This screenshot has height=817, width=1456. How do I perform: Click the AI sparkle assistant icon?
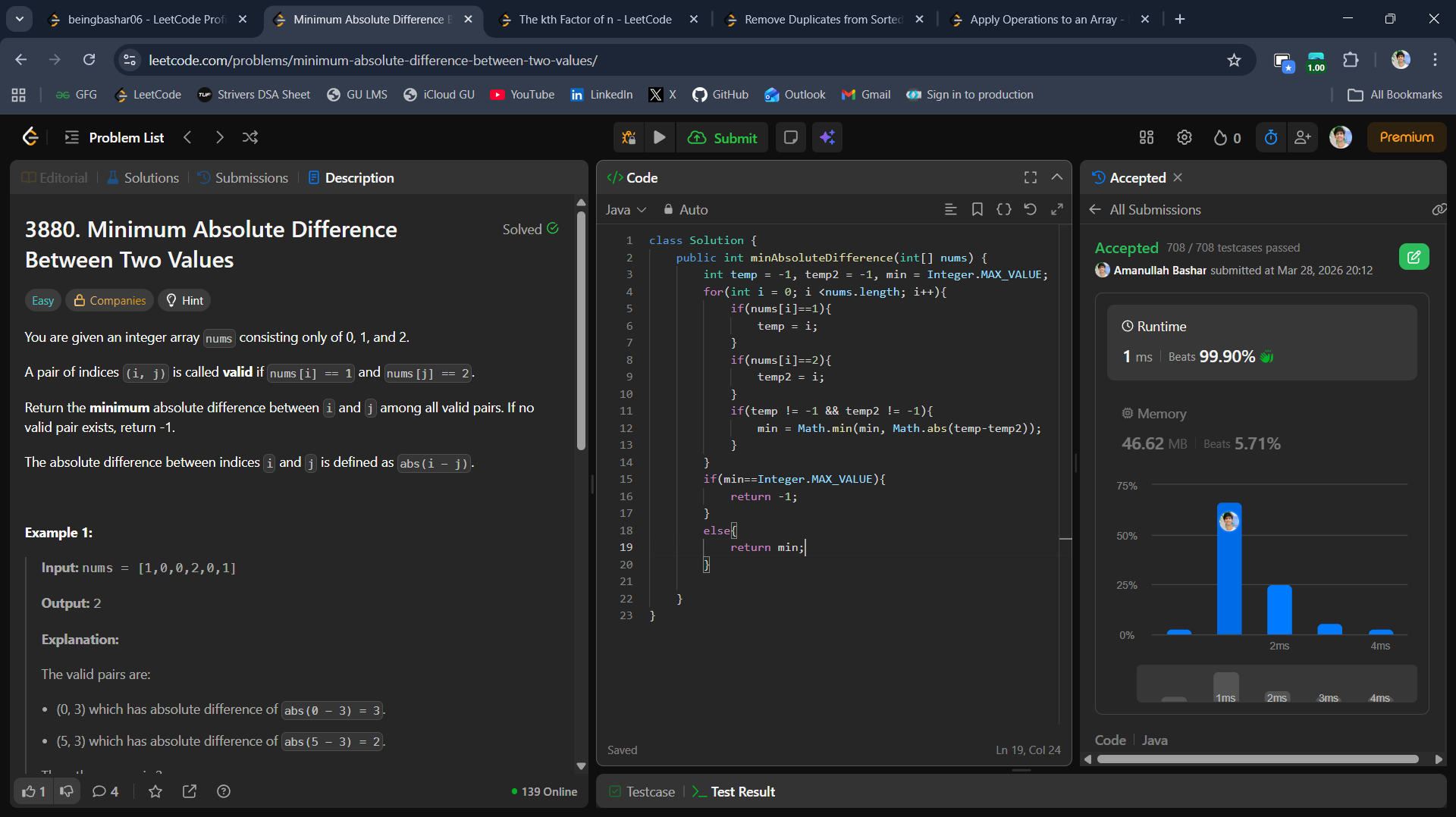click(x=827, y=137)
